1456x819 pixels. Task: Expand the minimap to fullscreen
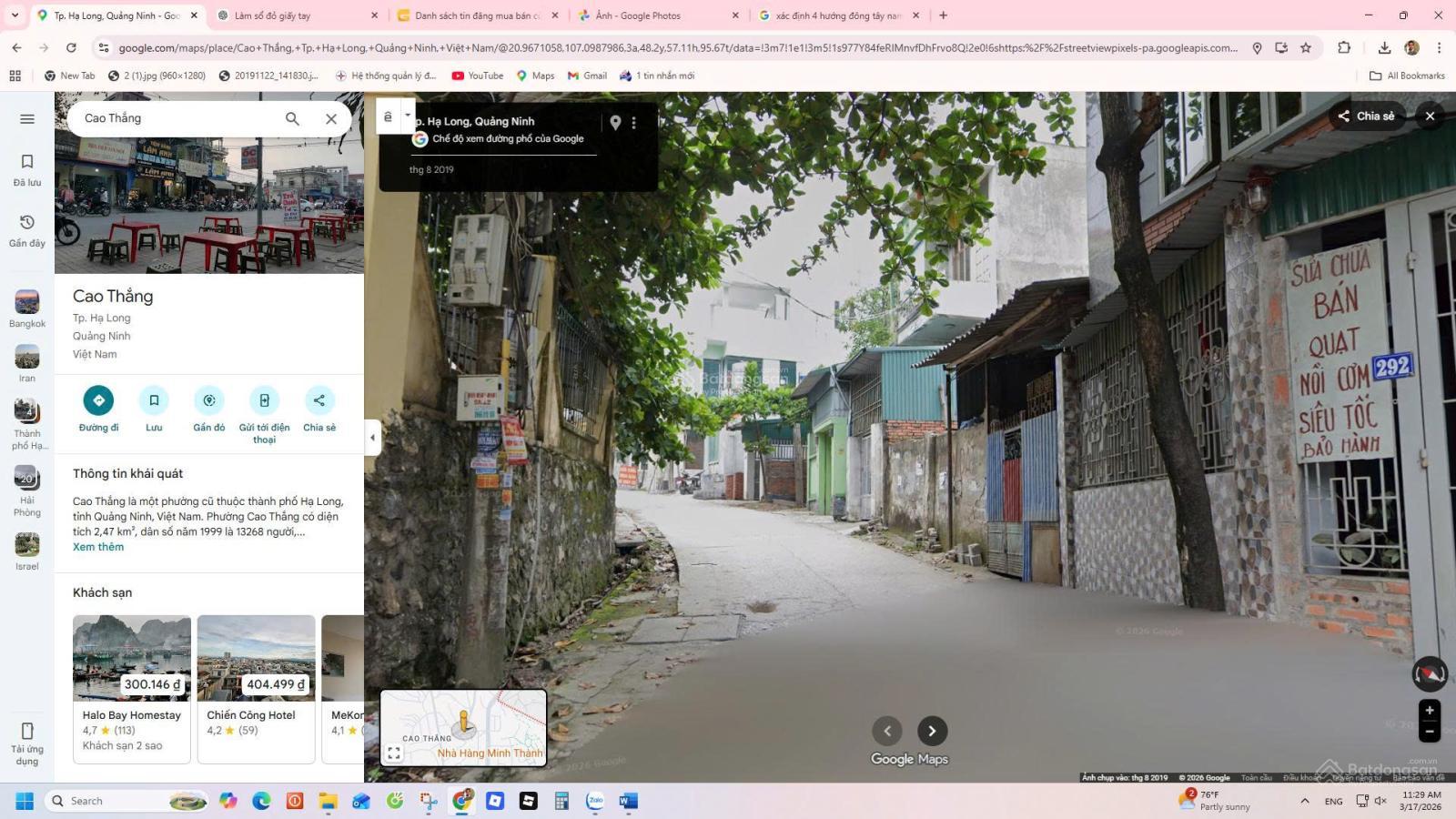pos(394,753)
